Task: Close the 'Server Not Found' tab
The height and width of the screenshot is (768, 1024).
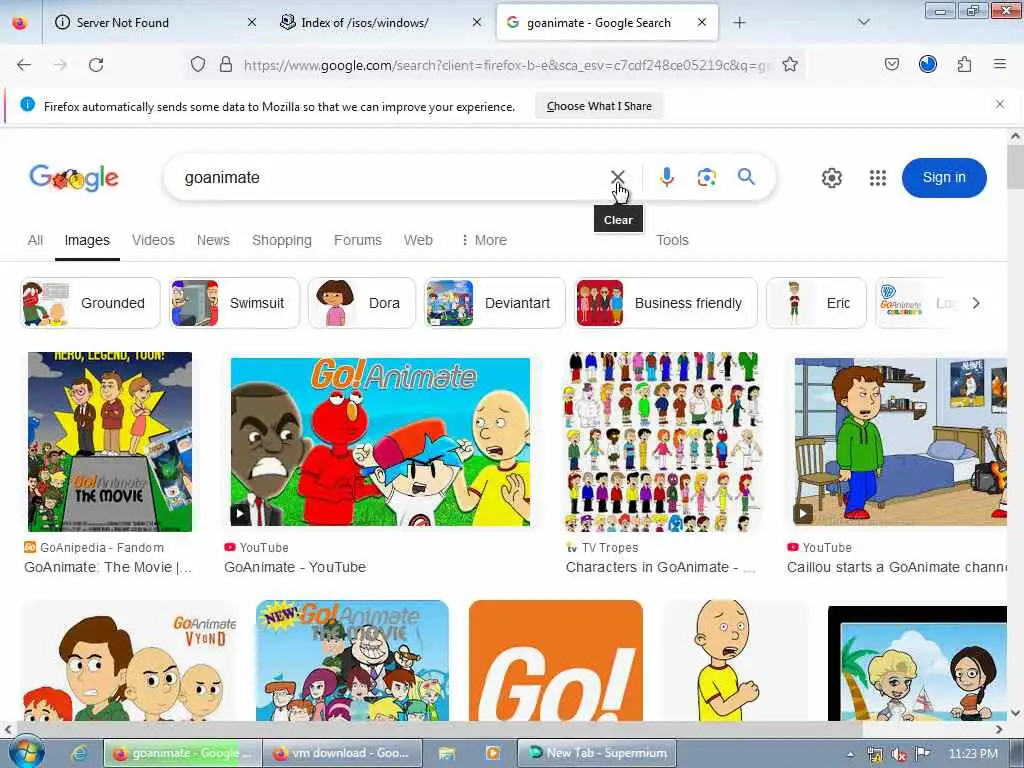Action: [x=252, y=23]
